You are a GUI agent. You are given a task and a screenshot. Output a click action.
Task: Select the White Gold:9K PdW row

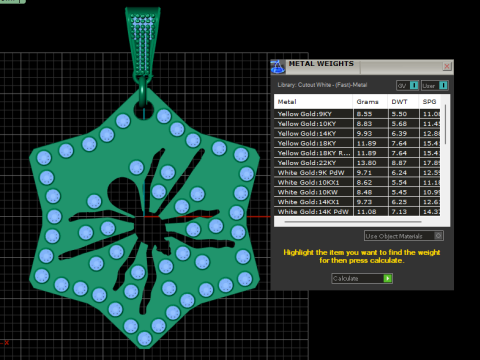[x=357, y=173]
